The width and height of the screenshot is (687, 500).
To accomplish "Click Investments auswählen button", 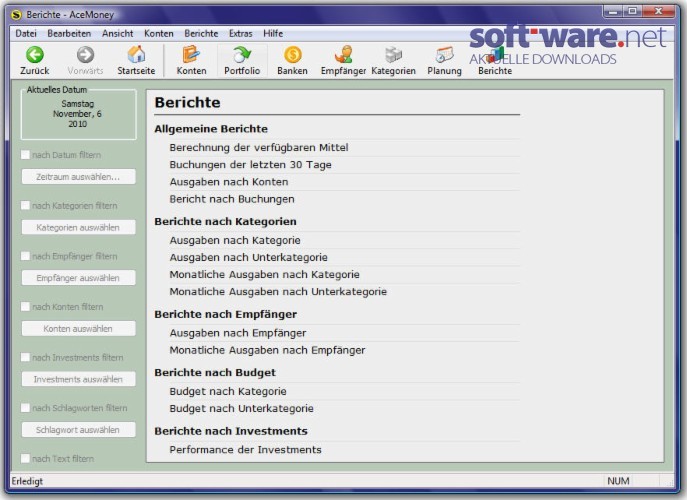I will [x=78, y=379].
